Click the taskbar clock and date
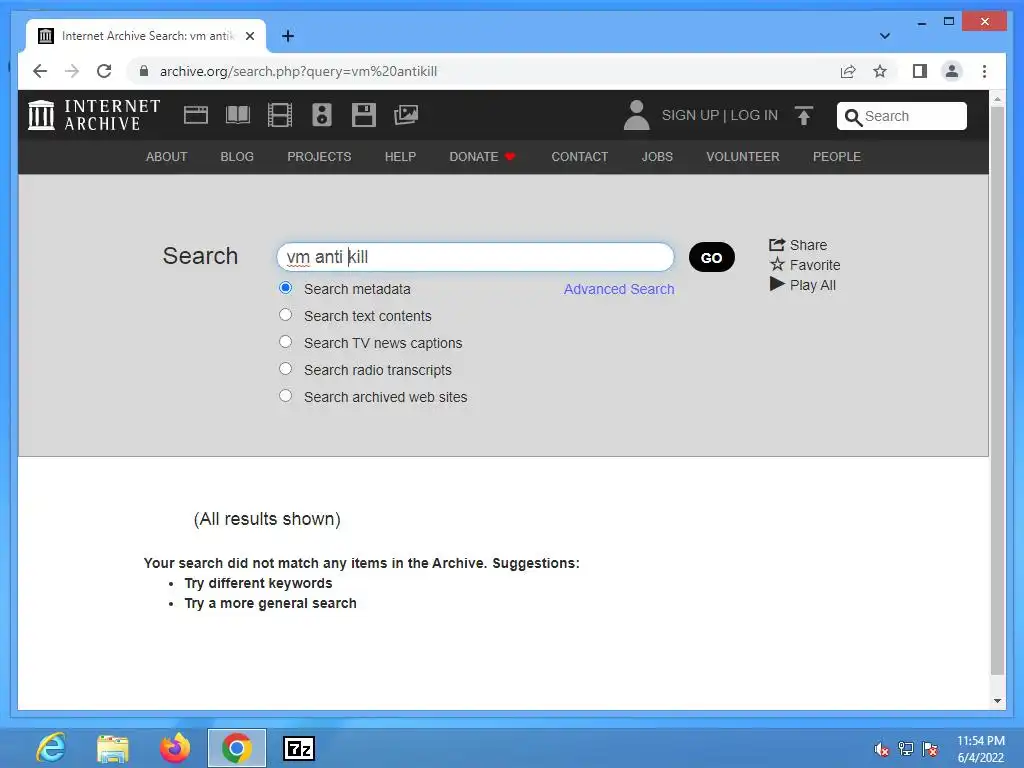 (980, 749)
